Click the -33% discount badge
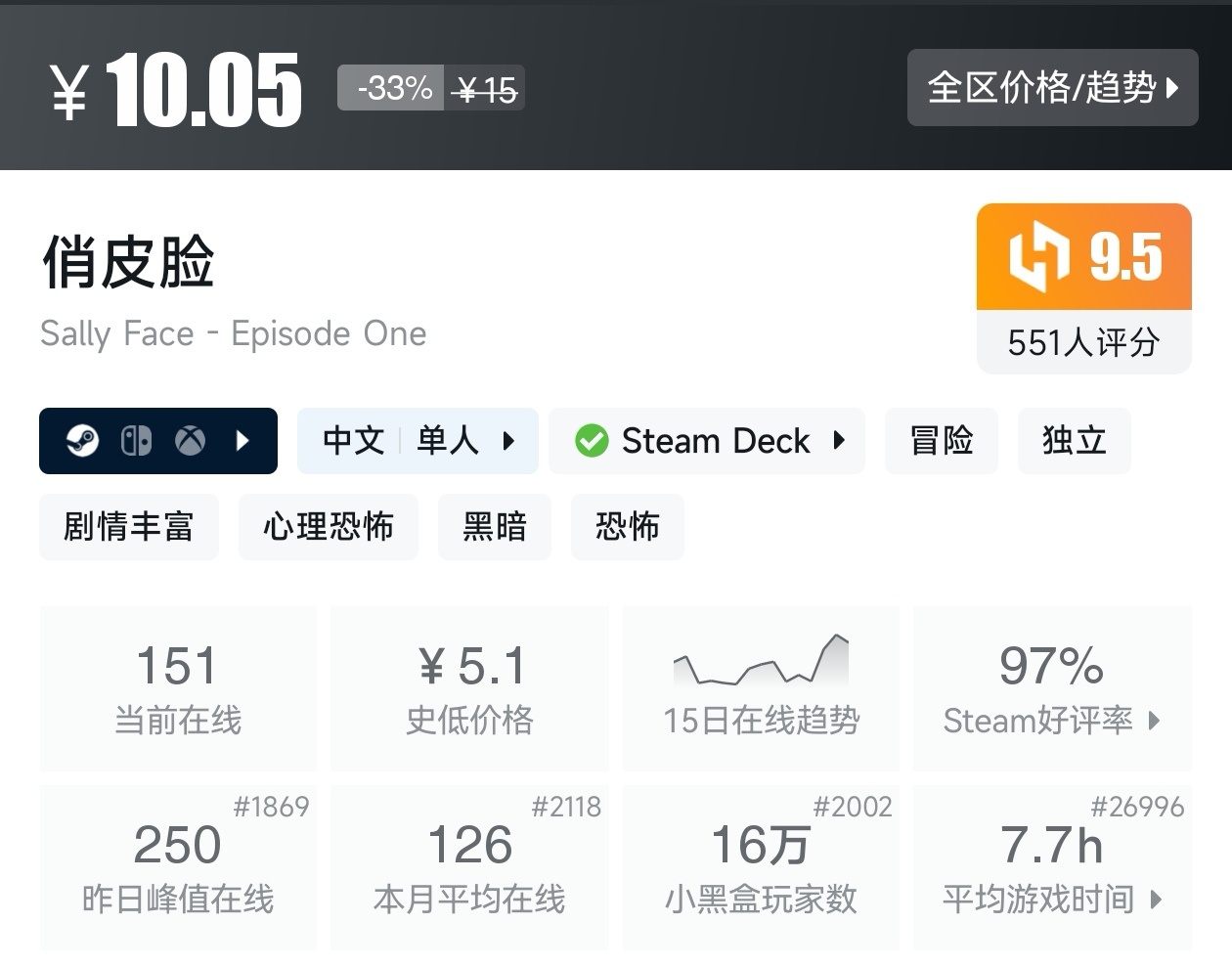 point(393,89)
